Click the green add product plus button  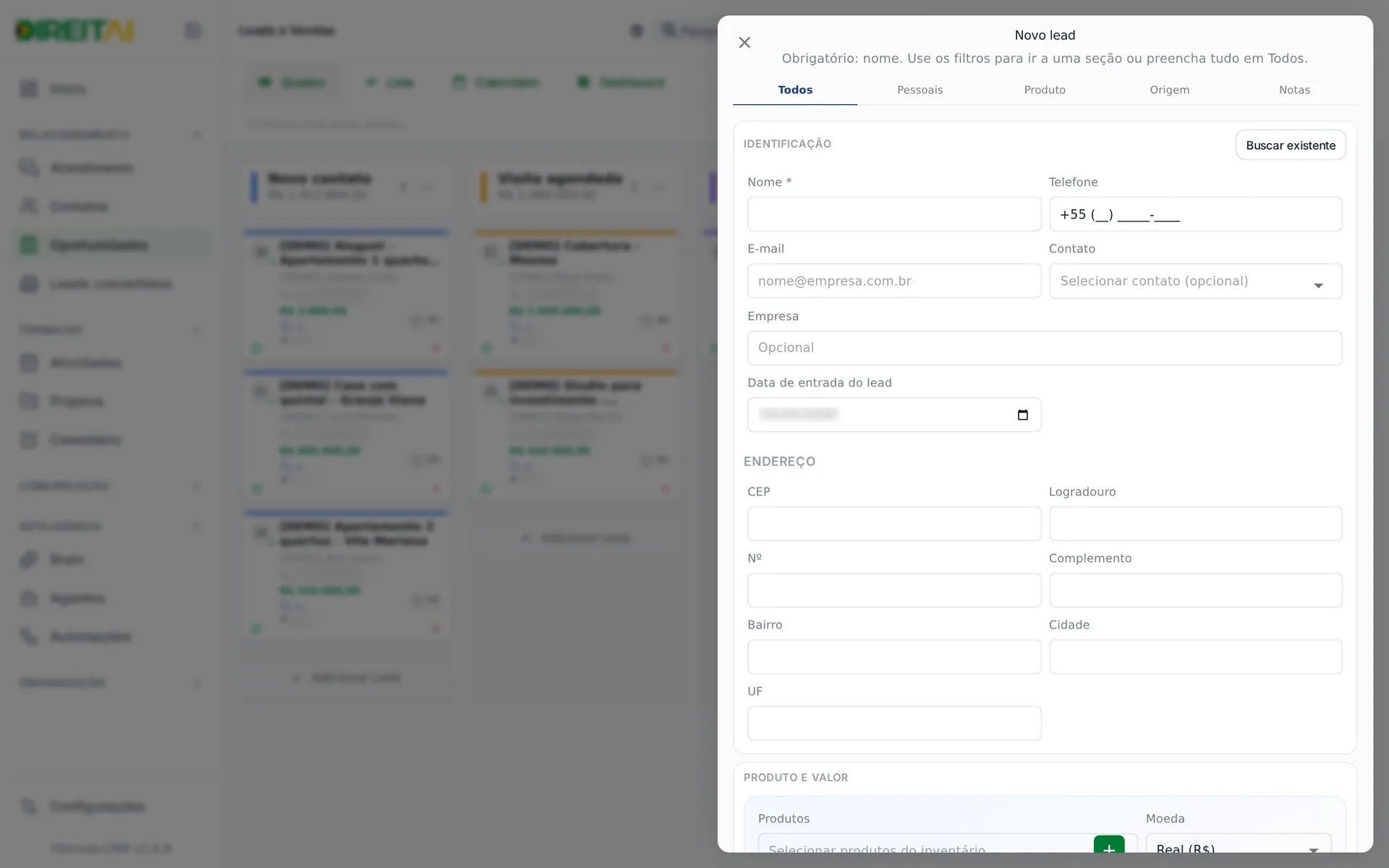coord(1109,843)
